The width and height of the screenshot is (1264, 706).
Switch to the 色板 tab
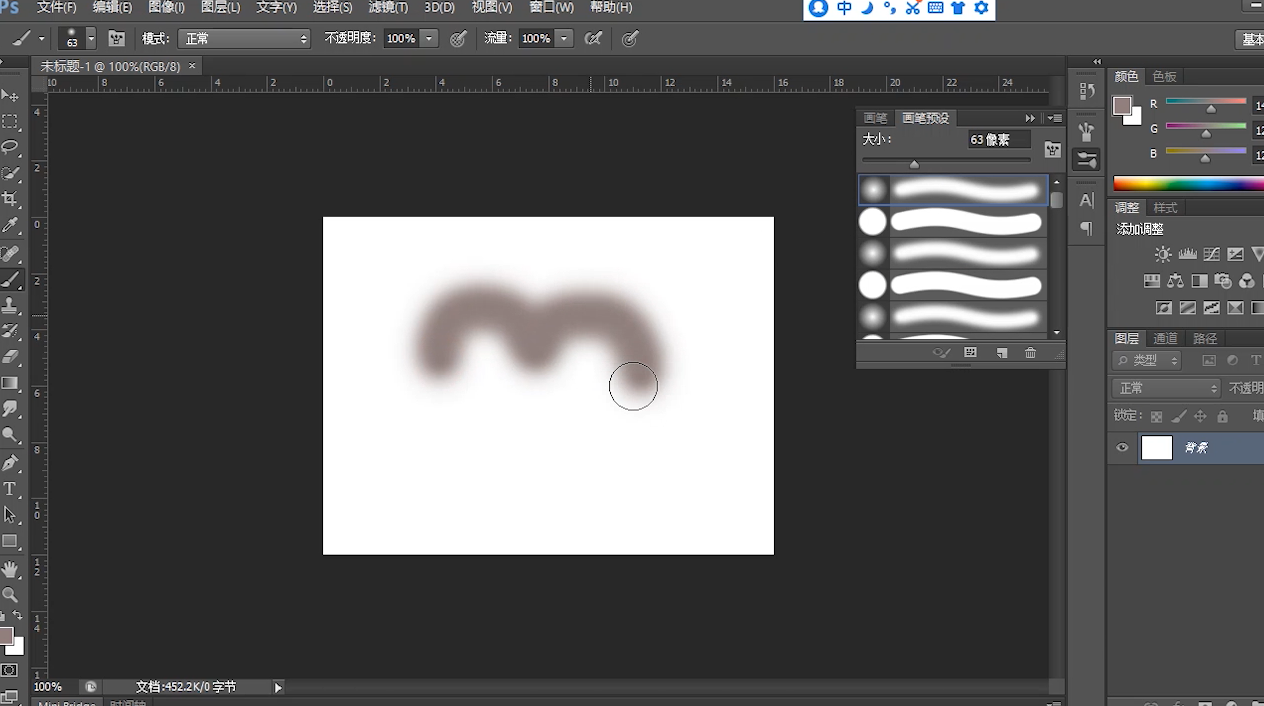1164,76
